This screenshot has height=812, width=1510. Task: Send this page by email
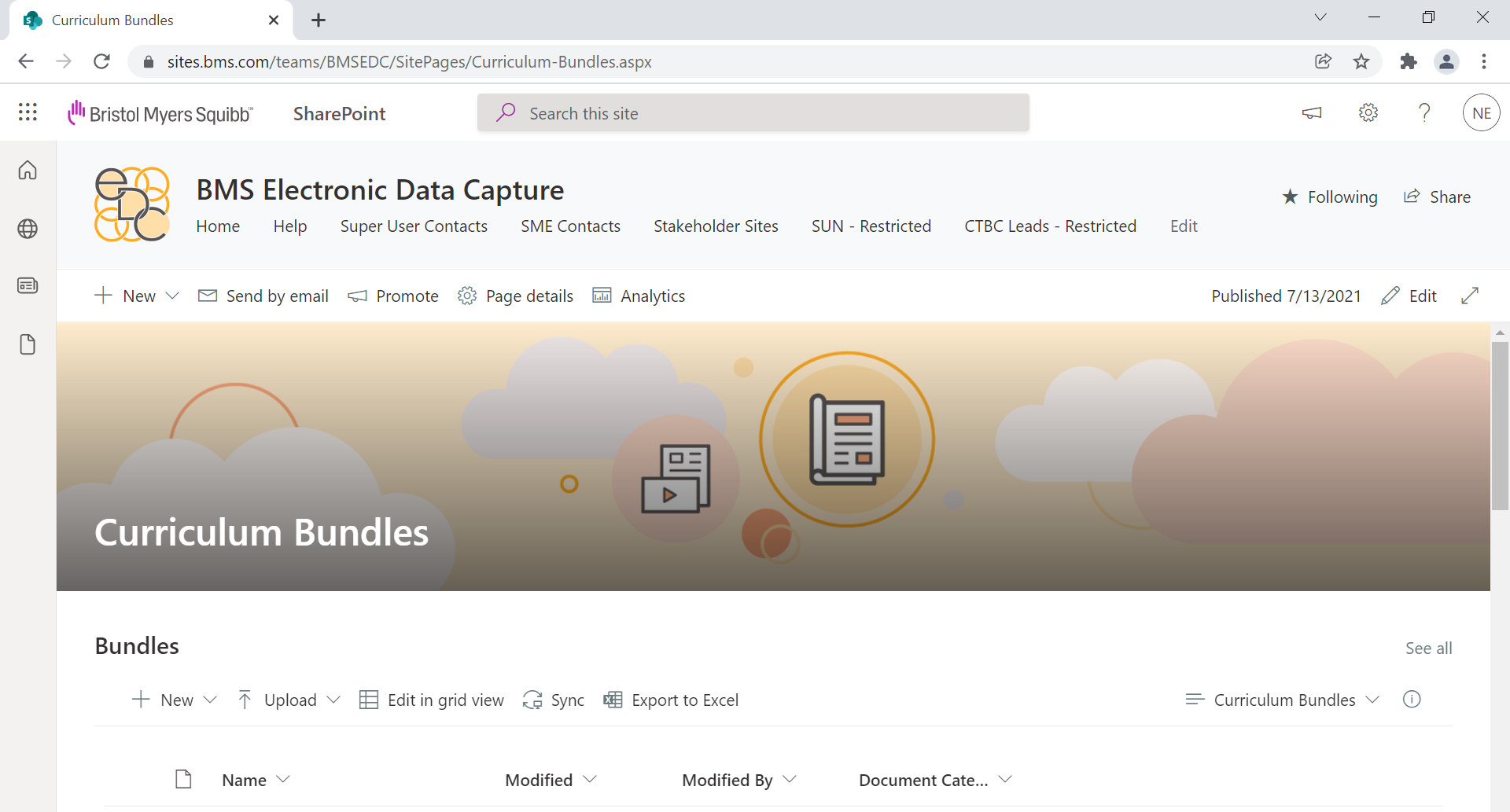click(263, 296)
